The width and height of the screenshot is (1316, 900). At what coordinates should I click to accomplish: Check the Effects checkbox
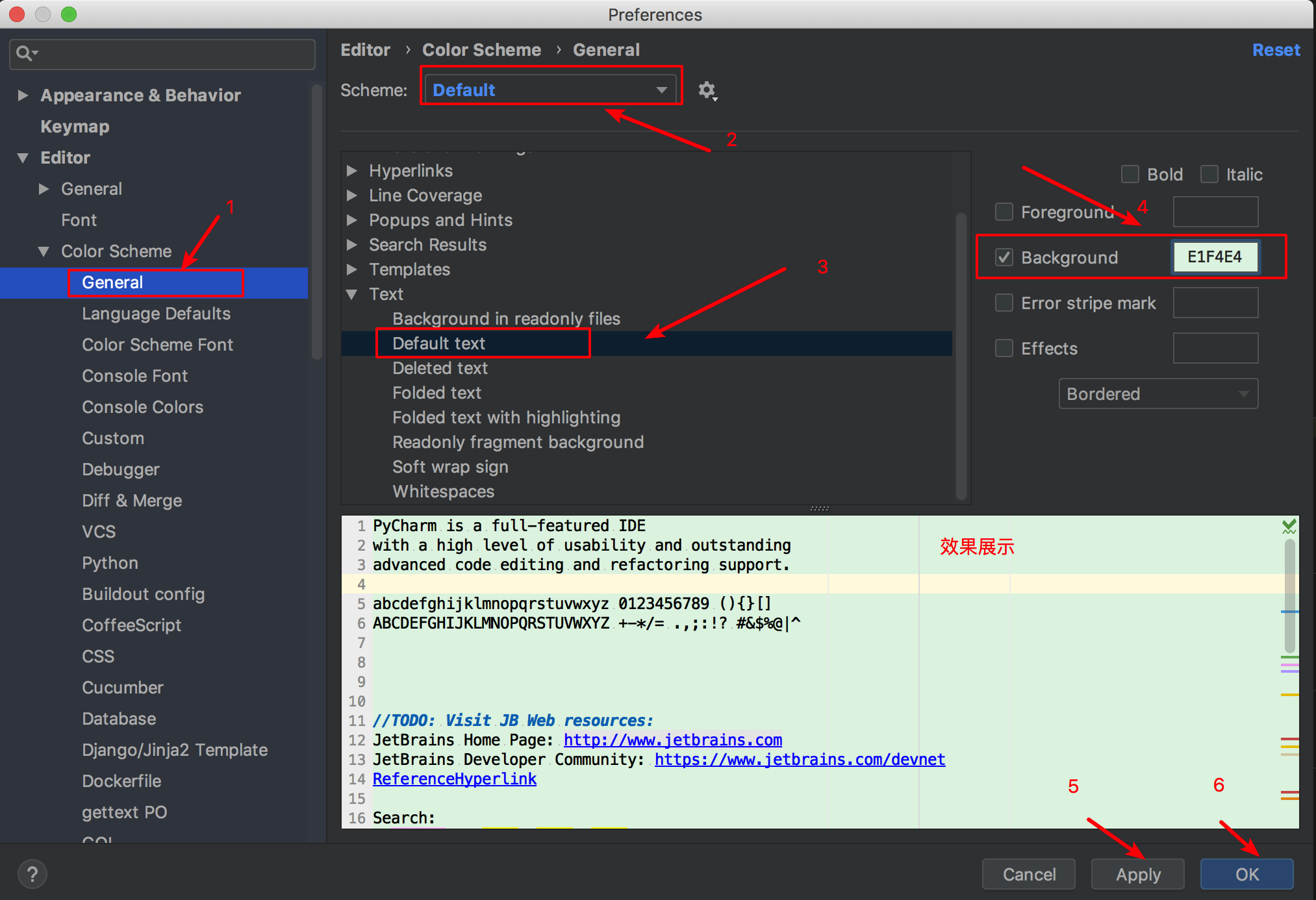point(1004,348)
